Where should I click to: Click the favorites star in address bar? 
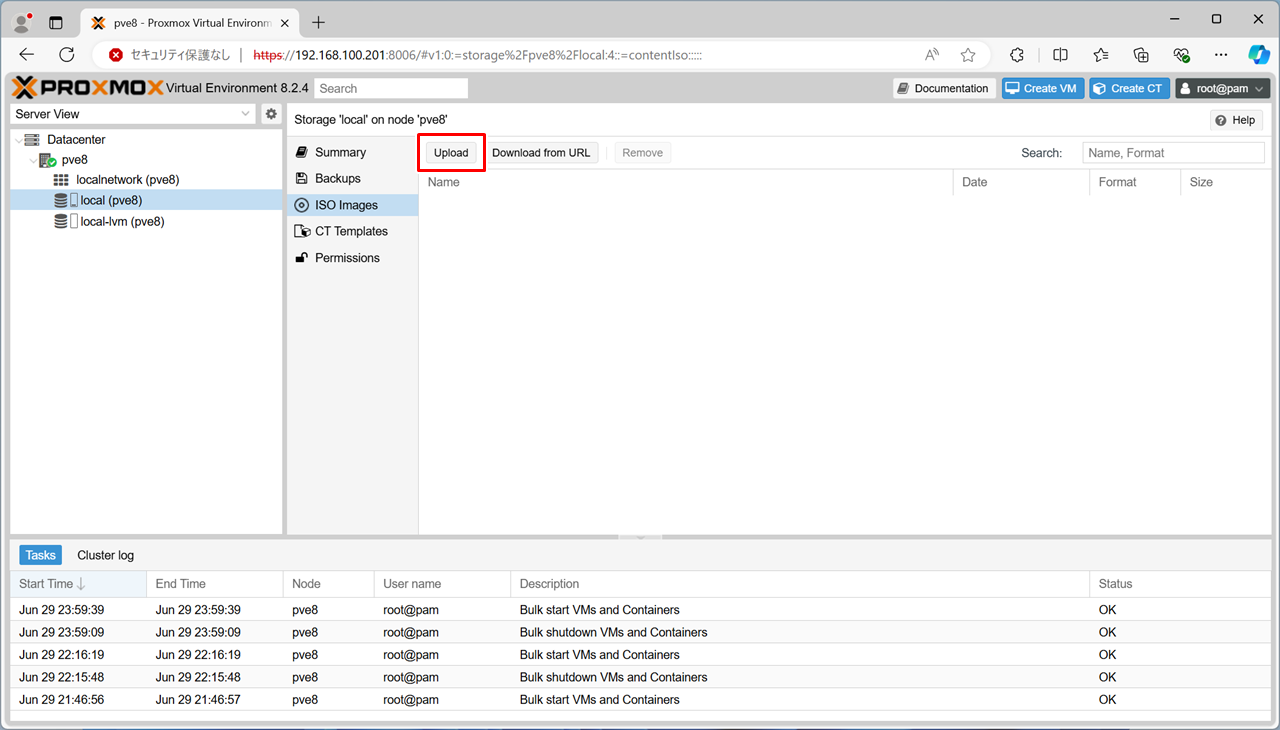967,55
